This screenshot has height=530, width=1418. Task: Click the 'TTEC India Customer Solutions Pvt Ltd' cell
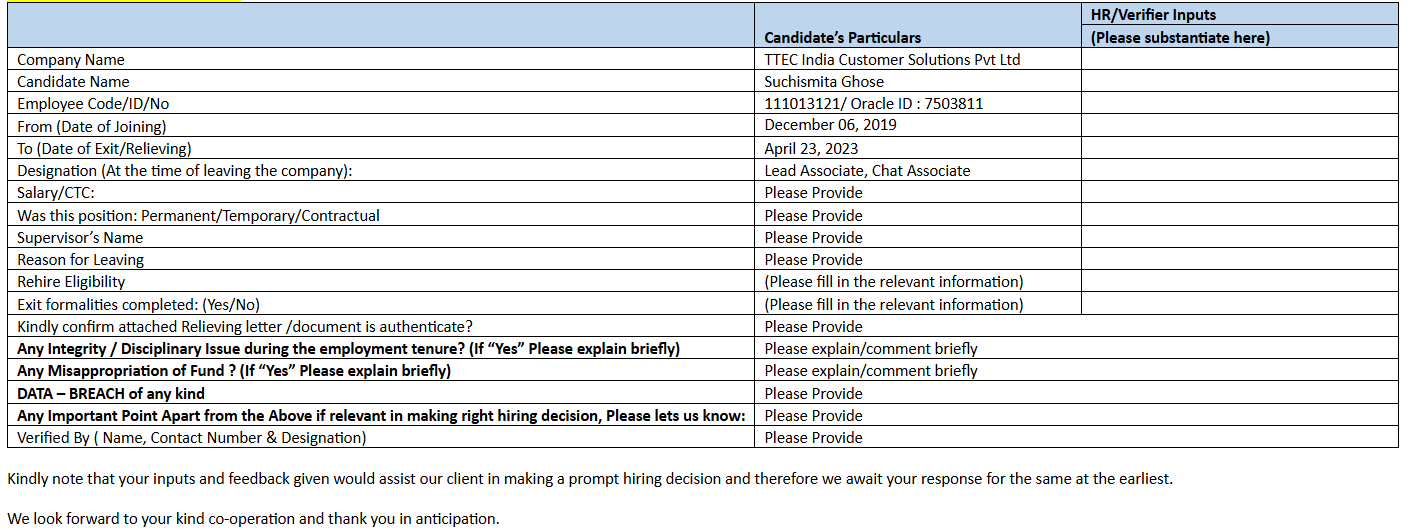pos(892,60)
